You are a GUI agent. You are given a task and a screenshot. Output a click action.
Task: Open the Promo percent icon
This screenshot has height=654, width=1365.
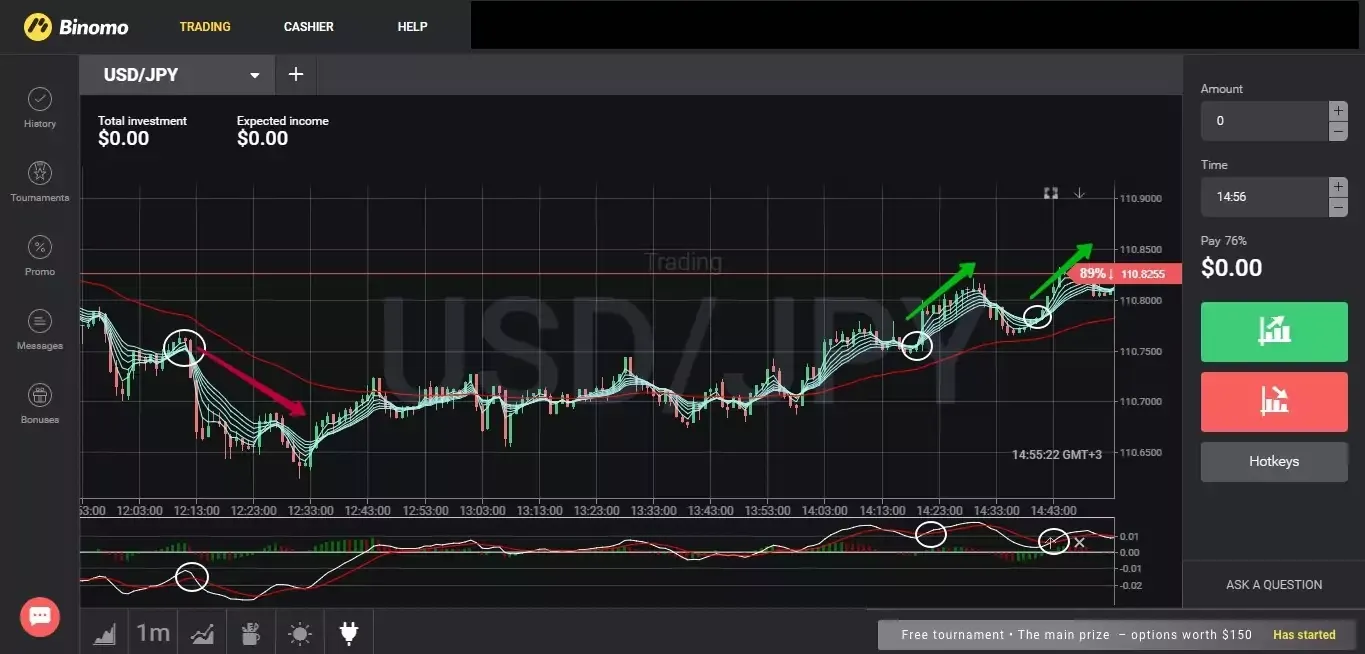click(40, 247)
